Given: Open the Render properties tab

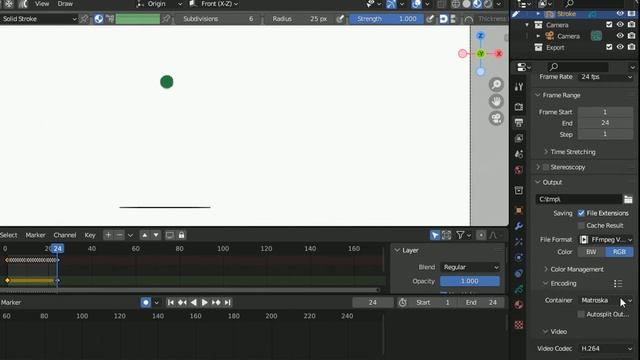Looking at the screenshot, I should pos(519,107).
